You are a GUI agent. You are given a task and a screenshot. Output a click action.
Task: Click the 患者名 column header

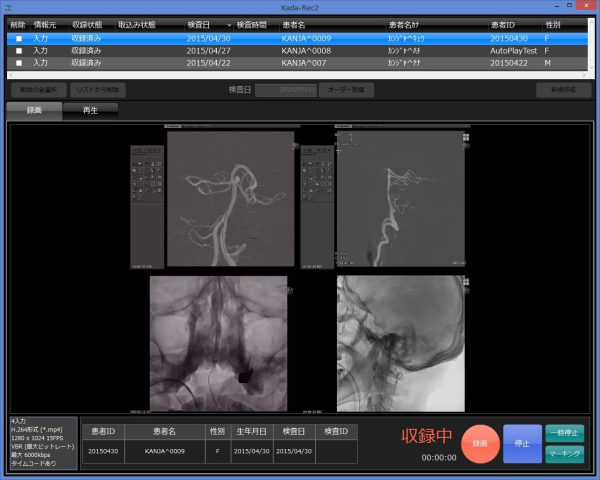[299, 23]
